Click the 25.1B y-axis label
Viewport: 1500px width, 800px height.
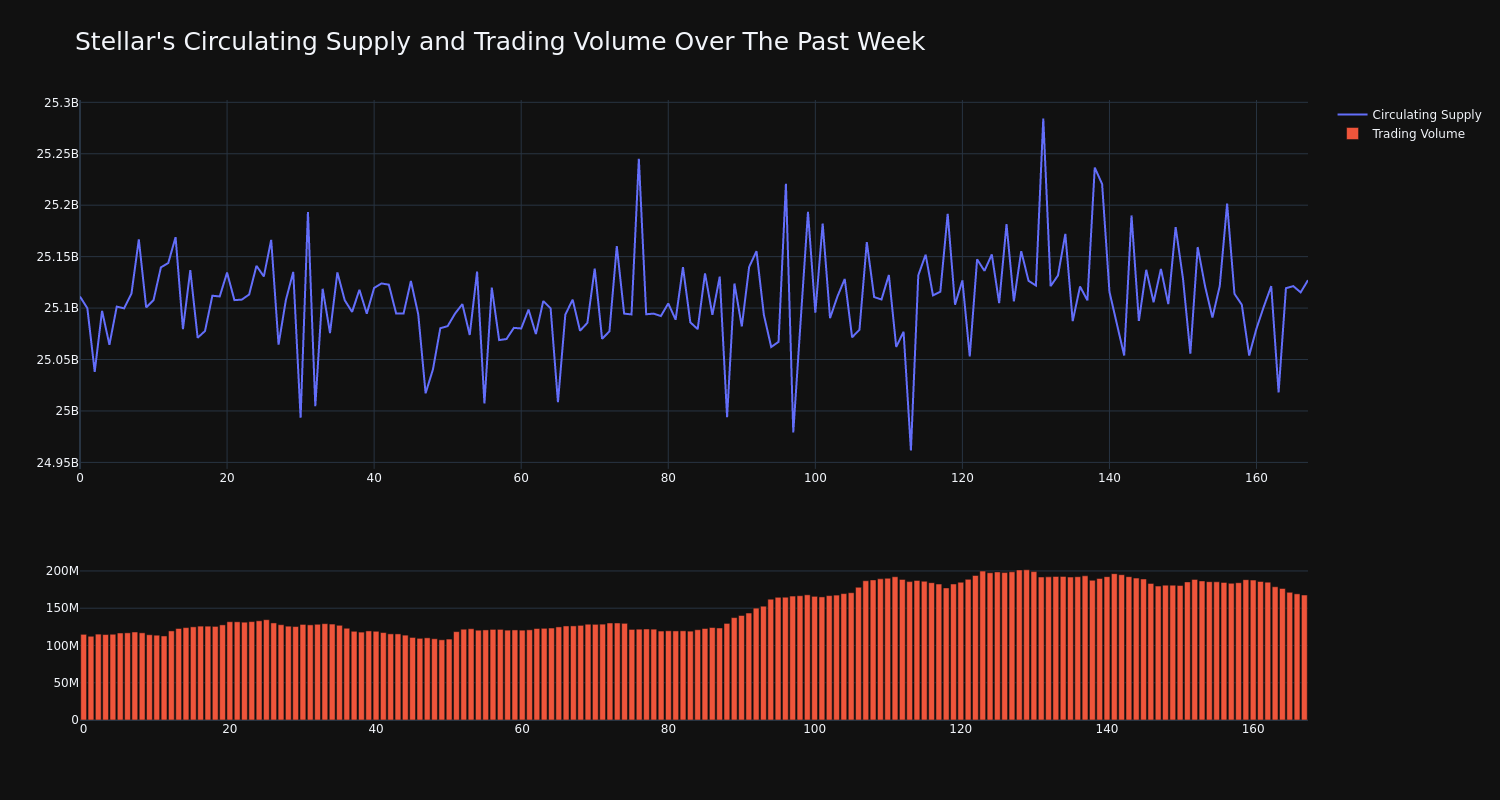(61, 308)
